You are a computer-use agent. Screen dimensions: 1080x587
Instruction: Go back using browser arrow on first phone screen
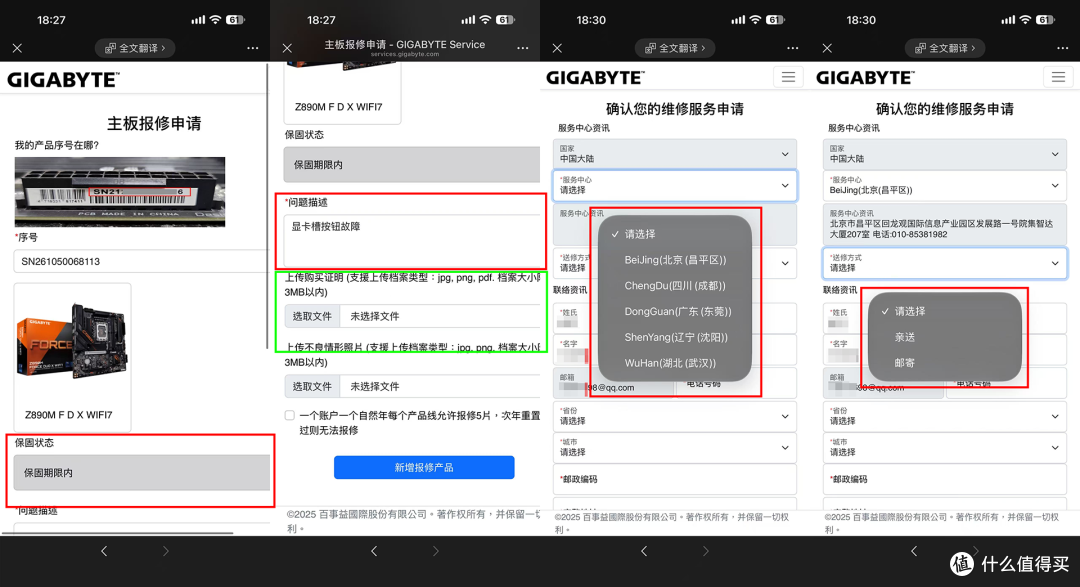(x=104, y=551)
